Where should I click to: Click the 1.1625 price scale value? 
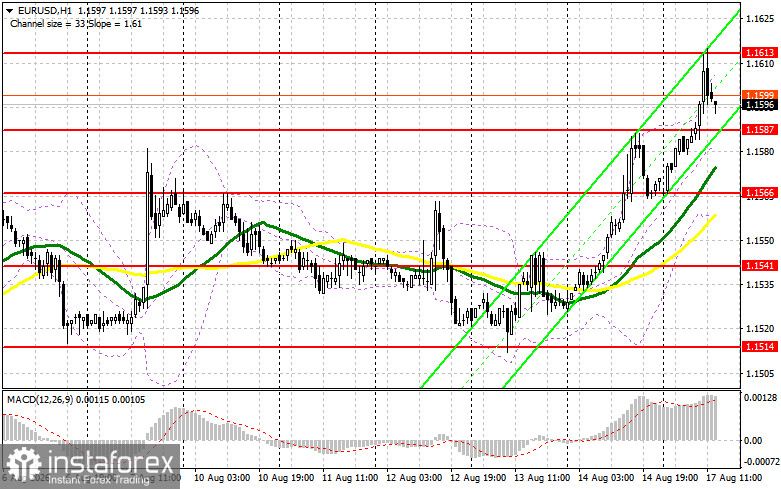pyautogui.click(x=760, y=19)
